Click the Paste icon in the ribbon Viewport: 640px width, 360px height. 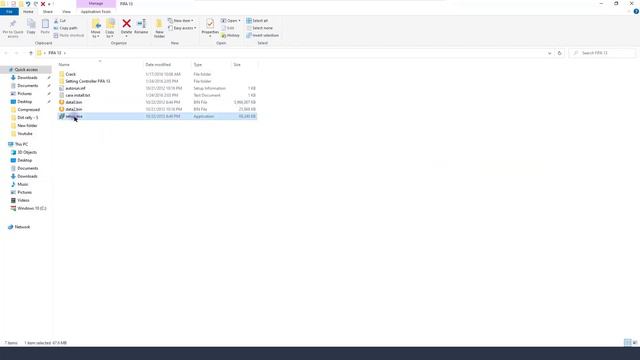click(45, 24)
